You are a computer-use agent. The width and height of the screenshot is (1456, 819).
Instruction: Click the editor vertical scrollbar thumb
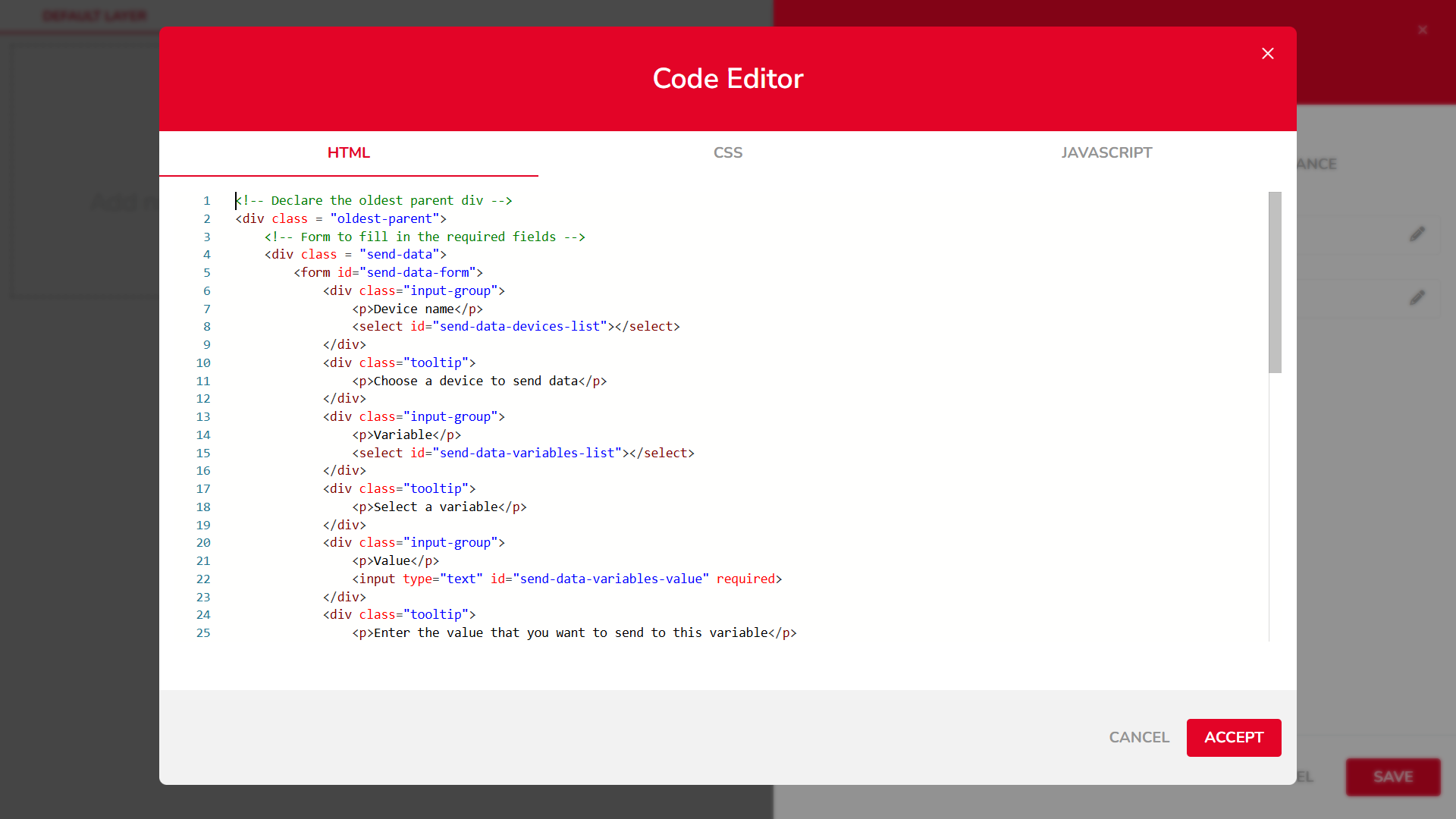click(x=1275, y=282)
